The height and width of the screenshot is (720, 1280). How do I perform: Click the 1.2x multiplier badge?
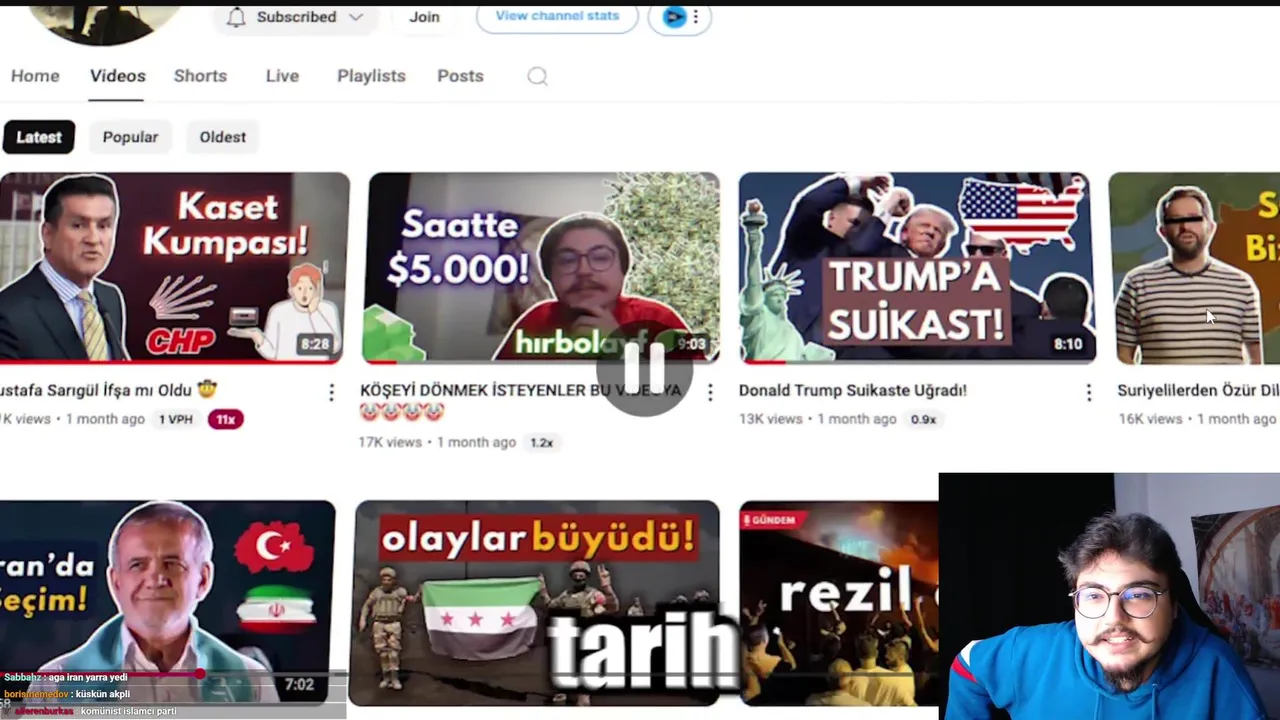coord(541,442)
